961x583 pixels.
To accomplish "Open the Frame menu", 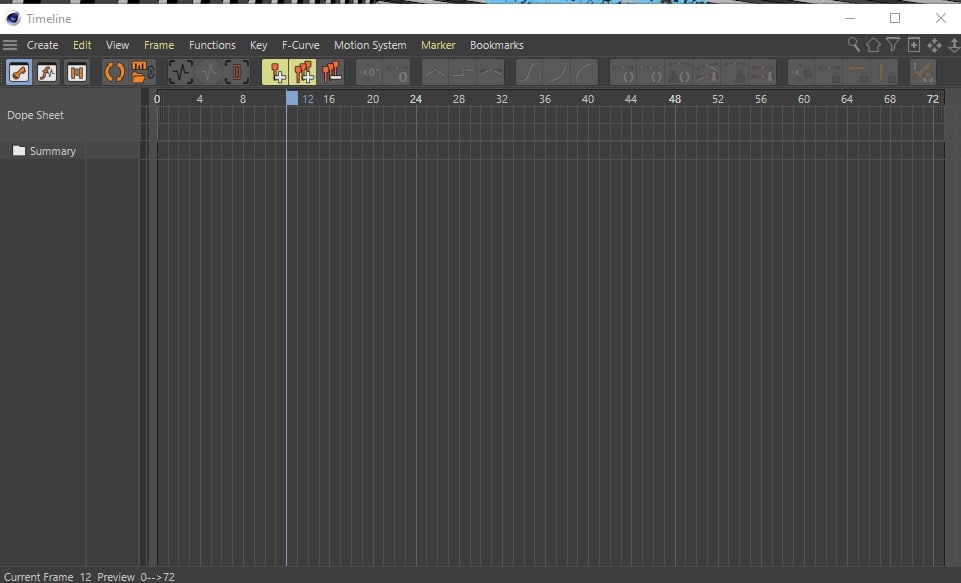I will click(159, 45).
